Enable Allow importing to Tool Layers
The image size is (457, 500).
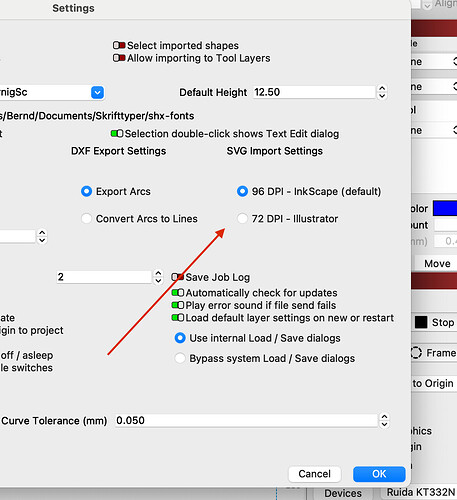(119, 58)
